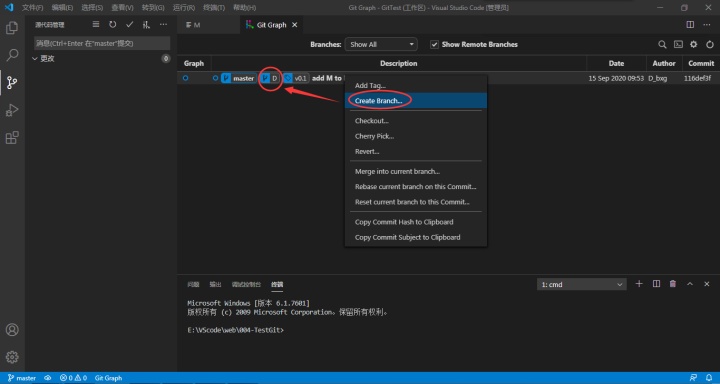Viewport: 720px width, 384px height.
Task: Switch to the 输出 output panel tab
Action: click(215, 284)
